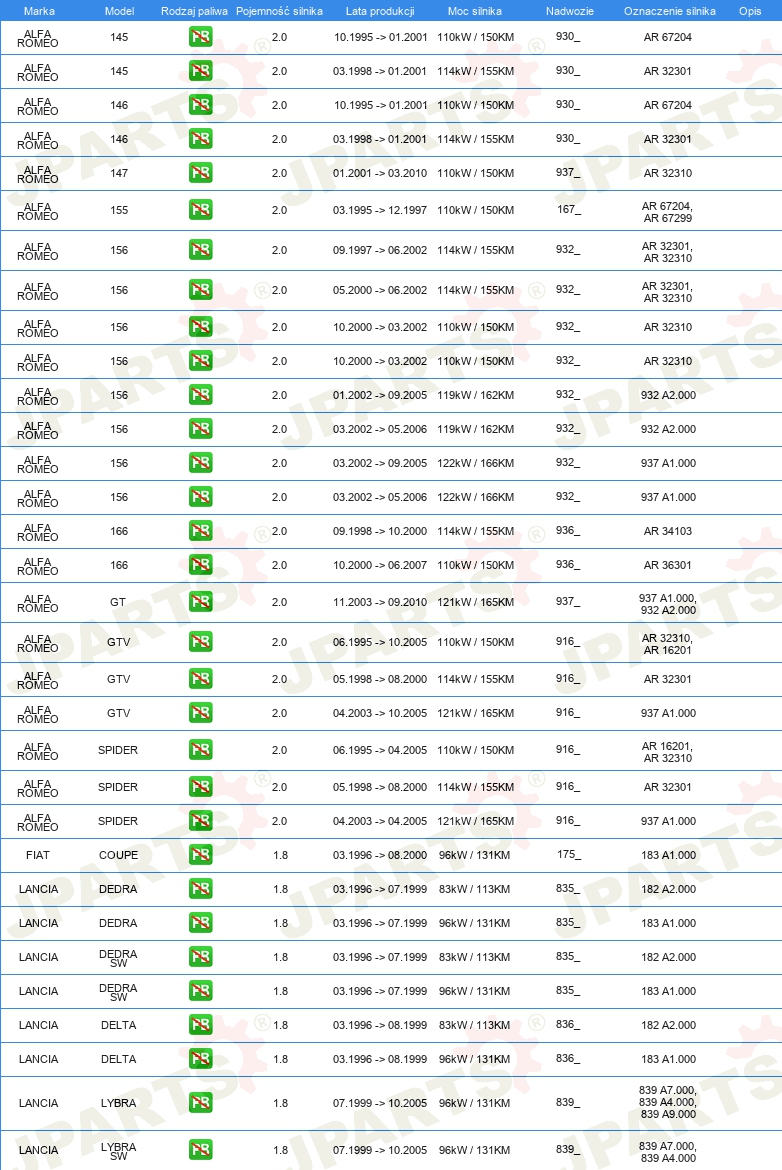782x1170 pixels.
Task: Click the Nadwozie column header
Action: click(569, 11)
